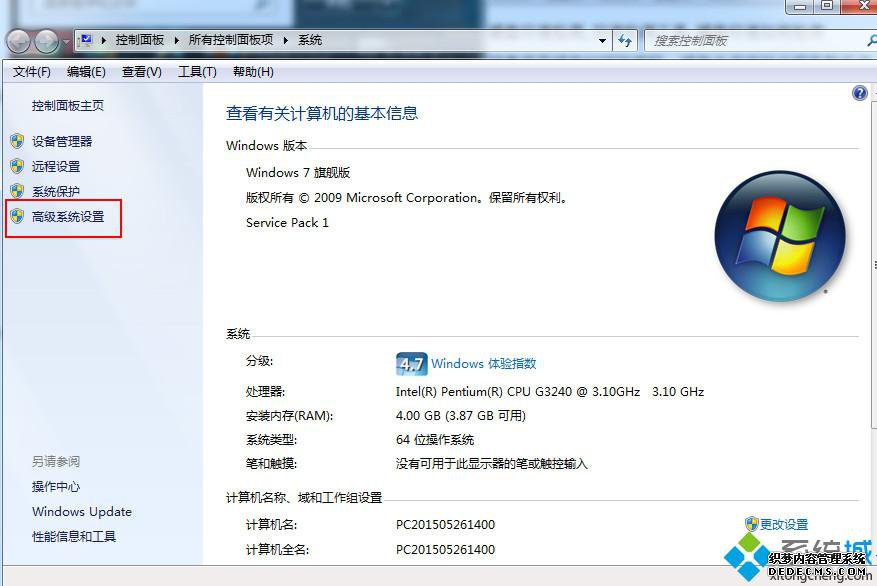Viewport: 877px width, 586px height.
Task: Open 性能信息和工具 link
Action: (74, 537)
